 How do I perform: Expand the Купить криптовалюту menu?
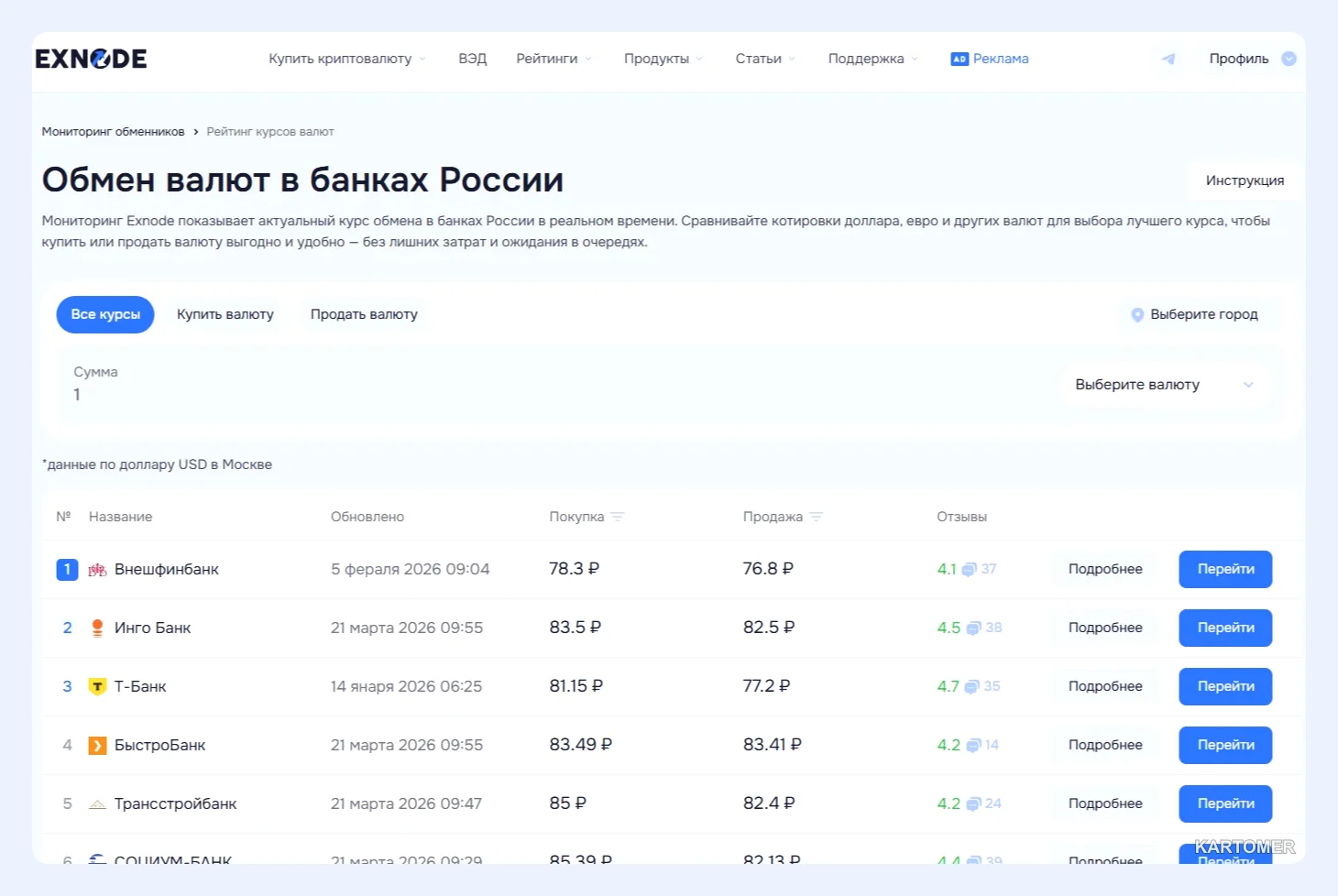[347, 59]
